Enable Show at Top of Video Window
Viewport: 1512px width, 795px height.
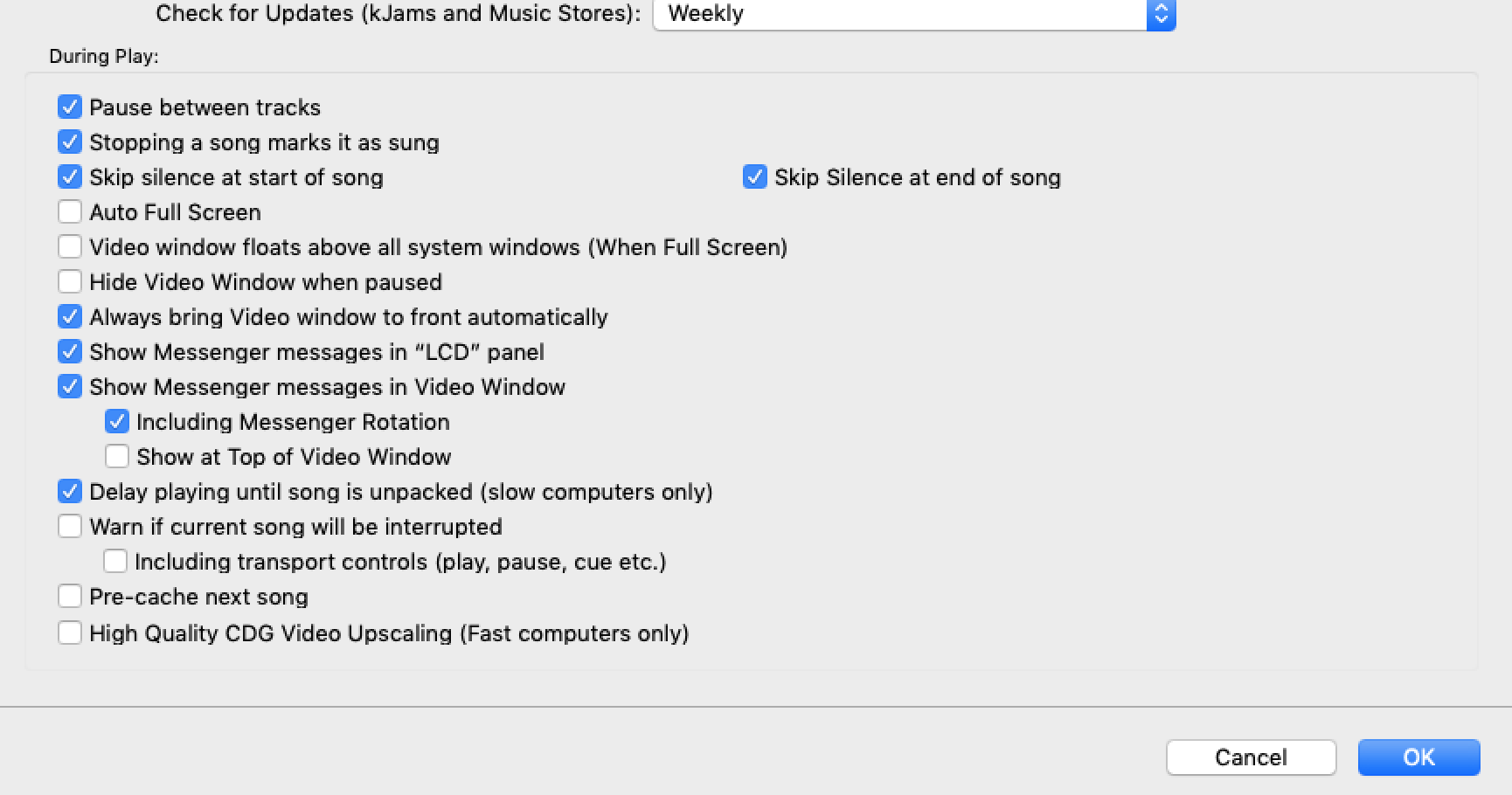click(x=117, y=457)
